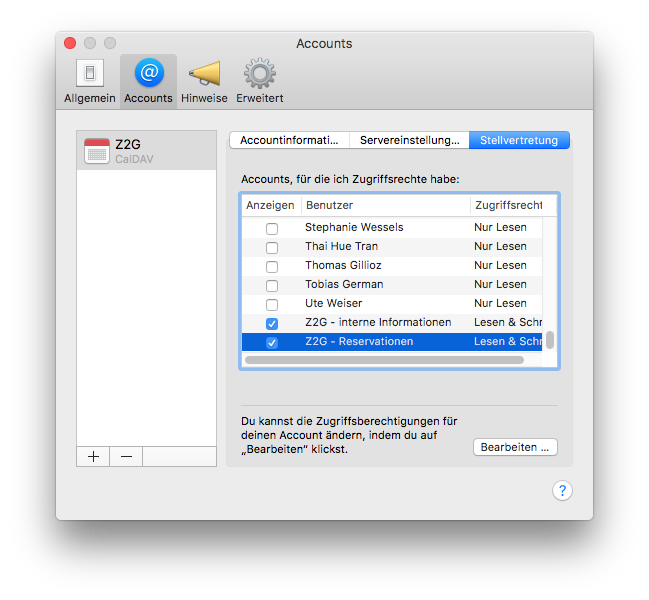Image resolution: width=649 pixels, height=600 pixels.
Task: Click Nur Lesen for Ute Weiser
Action: 500,303
